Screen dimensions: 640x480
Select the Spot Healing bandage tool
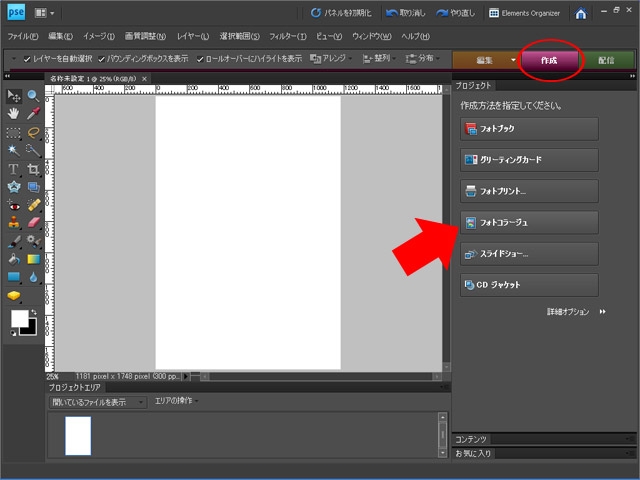pyautogui.click(x=33, y=205)
